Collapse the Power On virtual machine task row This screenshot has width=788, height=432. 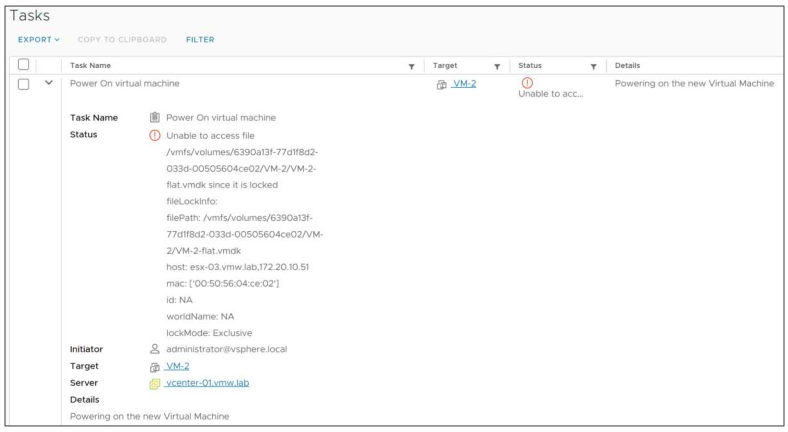(49, 83)
